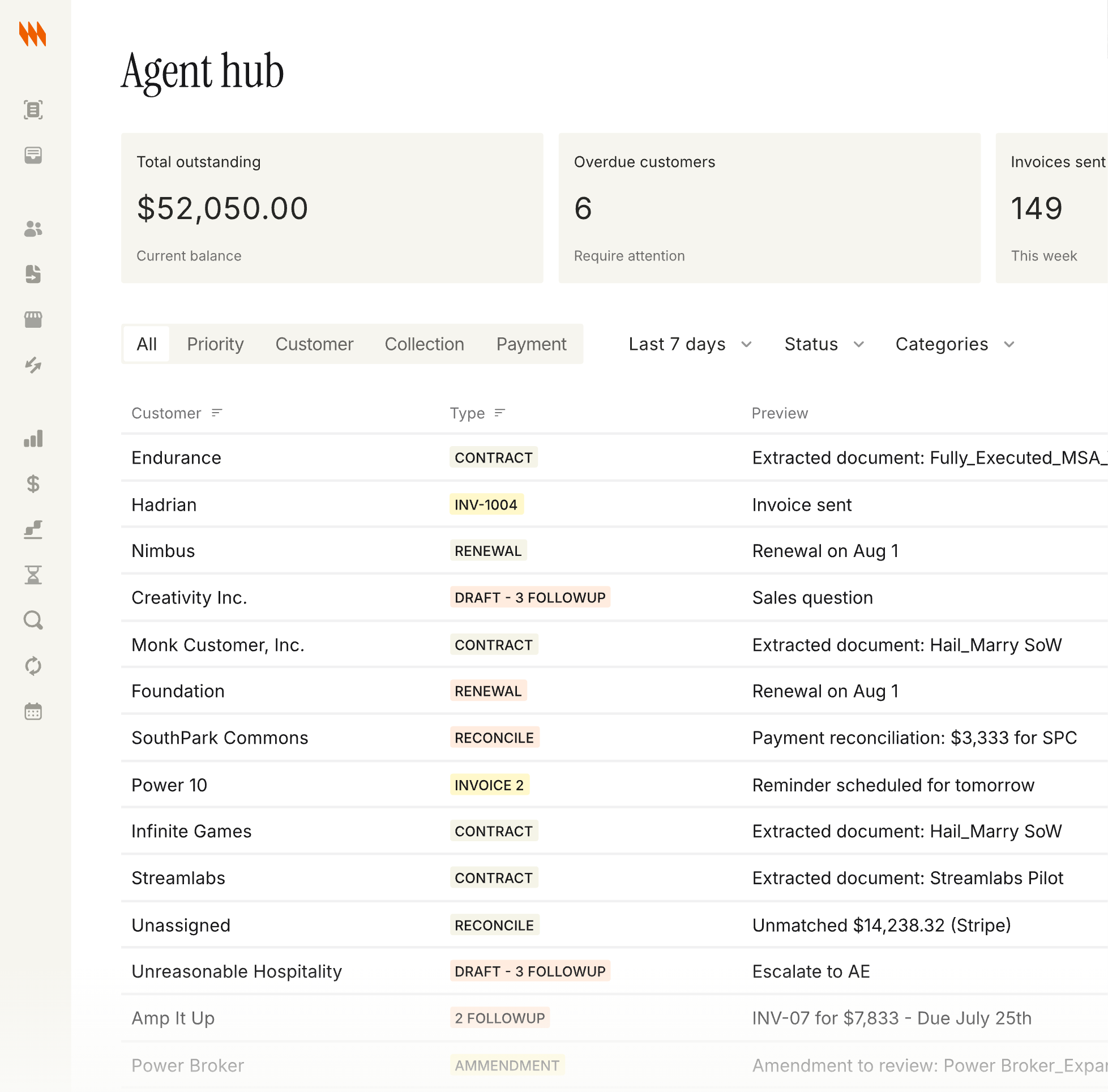Viewport: 1108px width, 1092px height.
Task: Click the 2 FOLLOWUP tag for Amp It Up
Action: 499,1018
